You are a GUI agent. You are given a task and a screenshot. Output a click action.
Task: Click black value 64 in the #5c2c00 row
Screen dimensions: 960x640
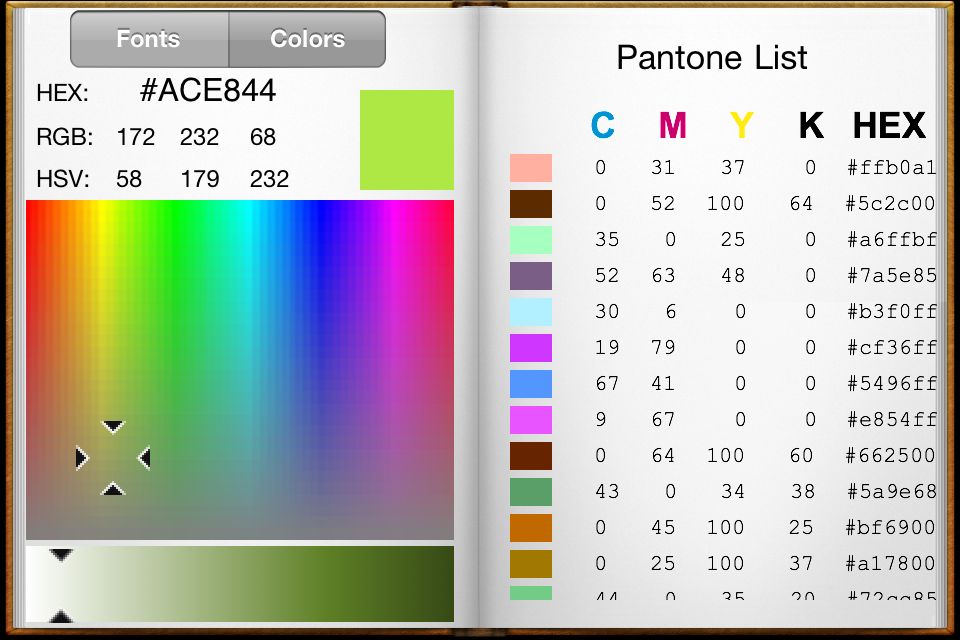[801, 204]
